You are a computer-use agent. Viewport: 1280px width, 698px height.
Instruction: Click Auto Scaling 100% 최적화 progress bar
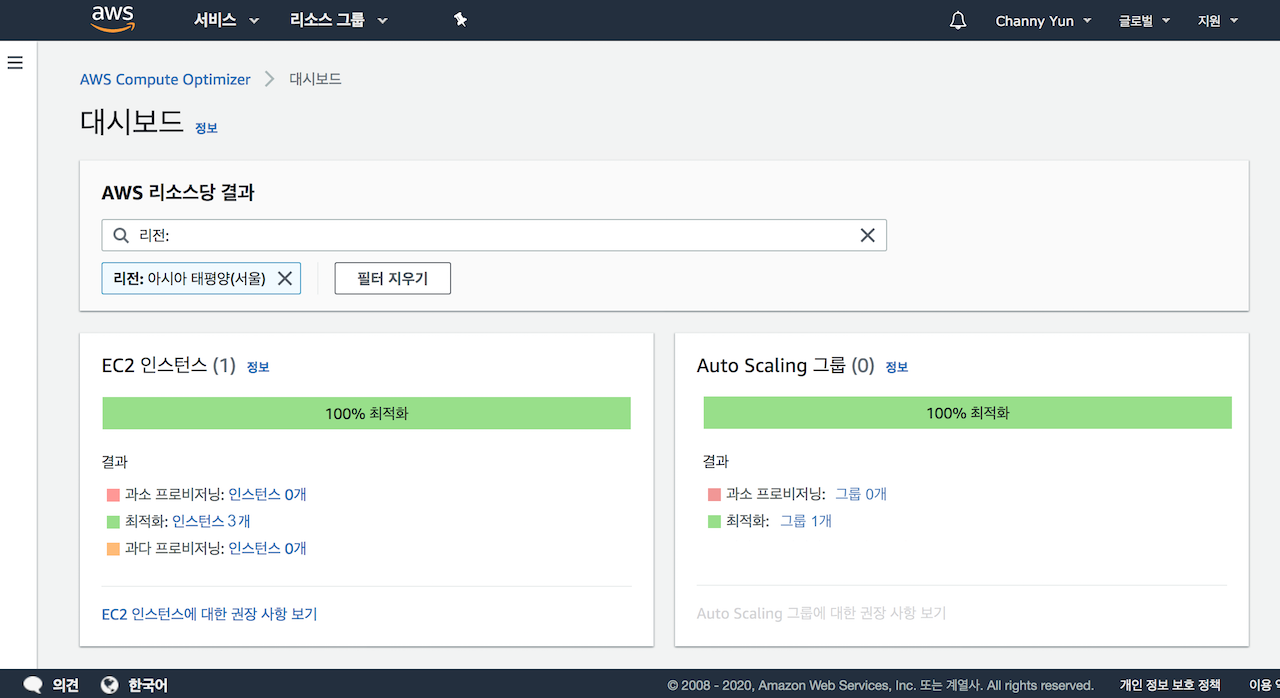click(967, 413)
